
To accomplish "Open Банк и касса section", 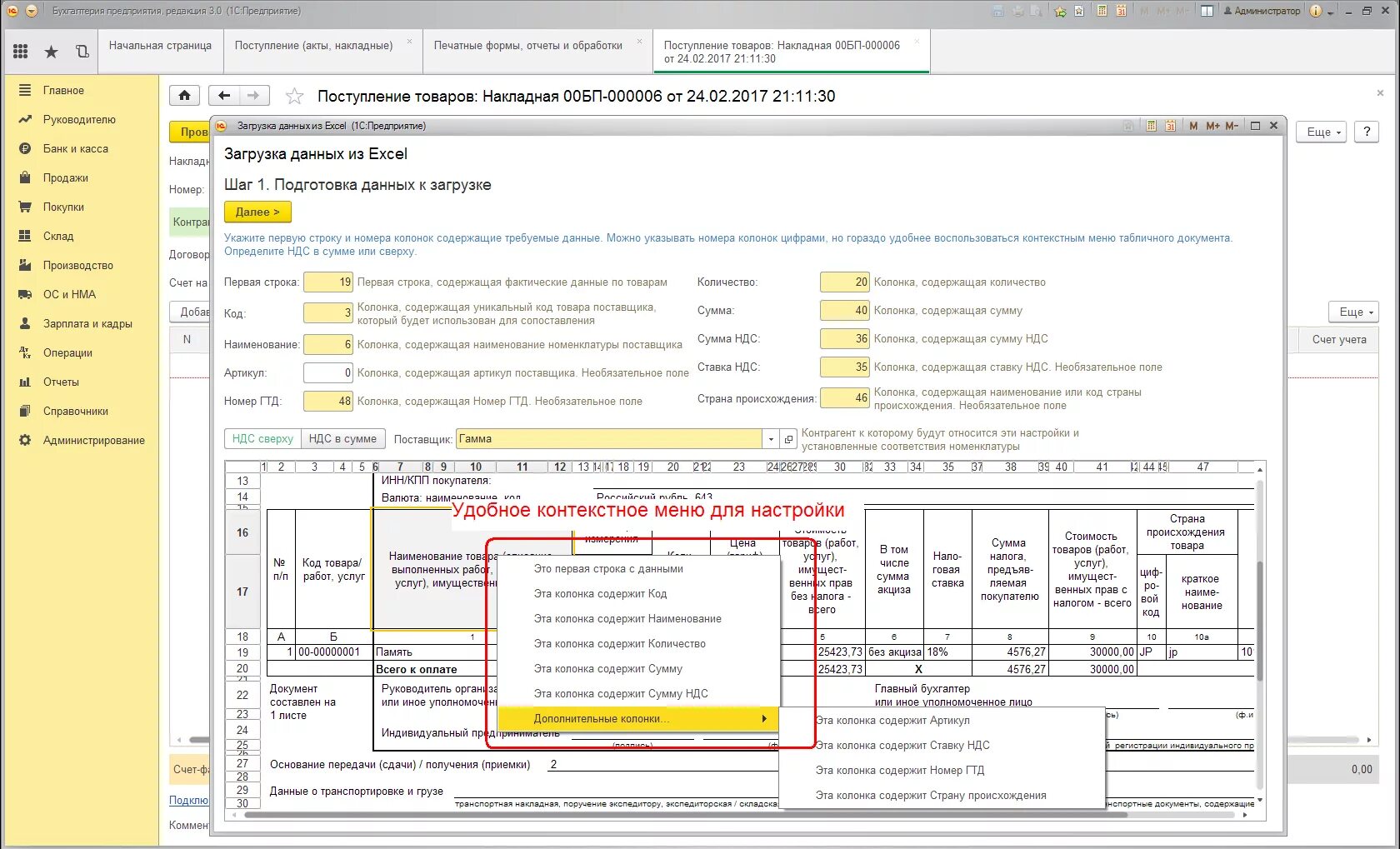I will (76, 148).
